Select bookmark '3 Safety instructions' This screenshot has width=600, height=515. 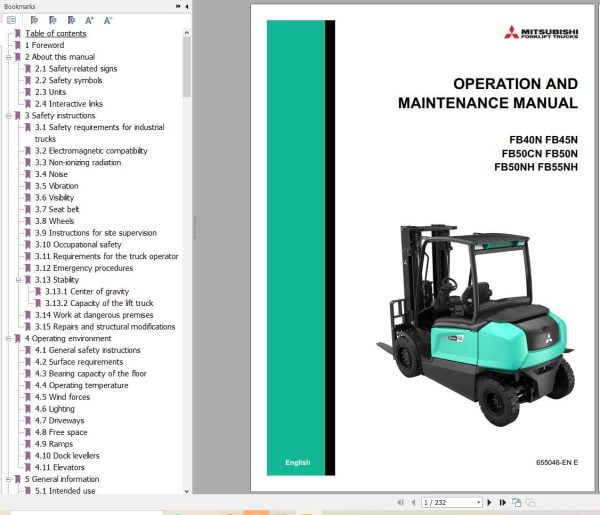tap(60, 116)
